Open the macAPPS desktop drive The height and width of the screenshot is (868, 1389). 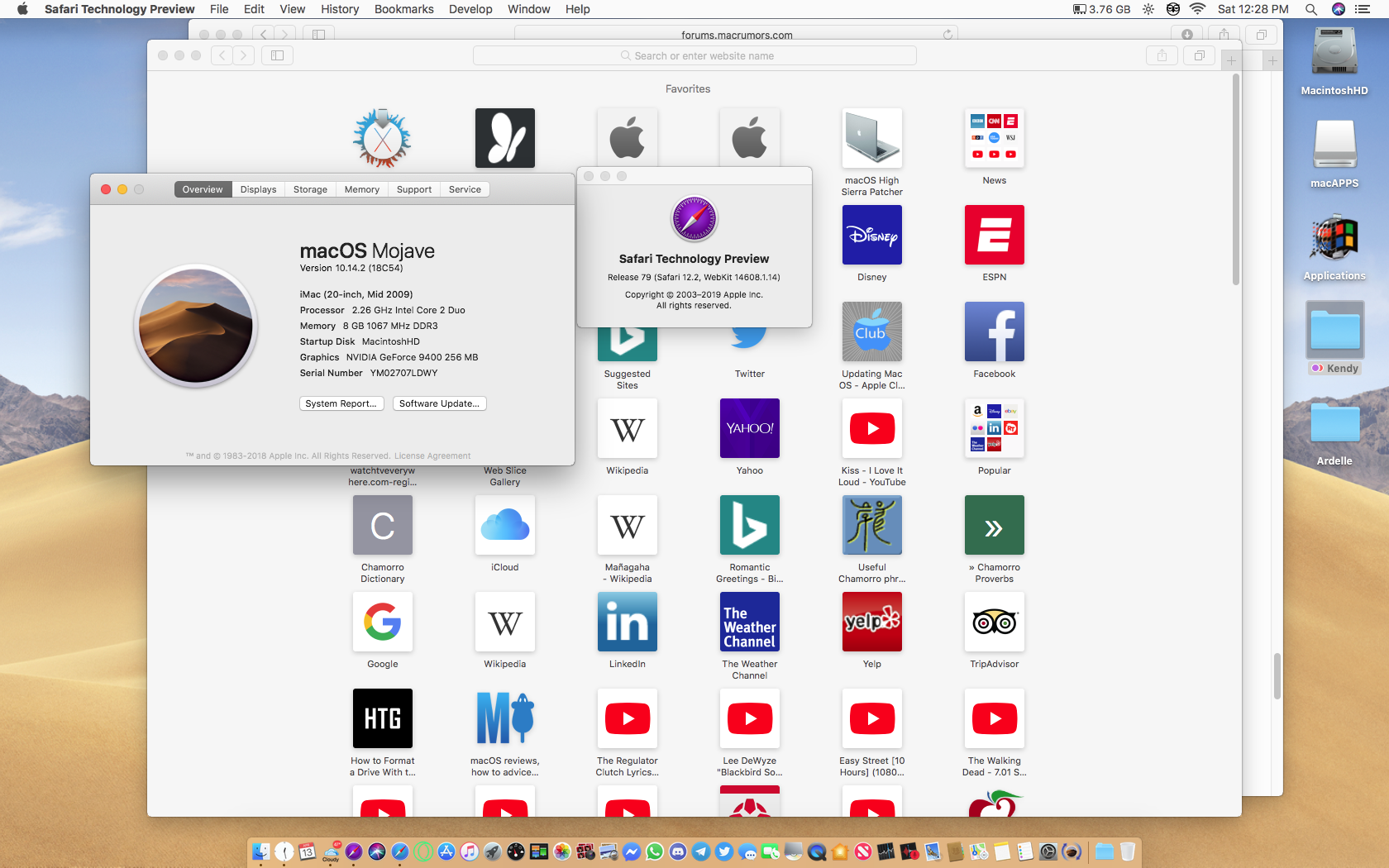[1334, 145]
